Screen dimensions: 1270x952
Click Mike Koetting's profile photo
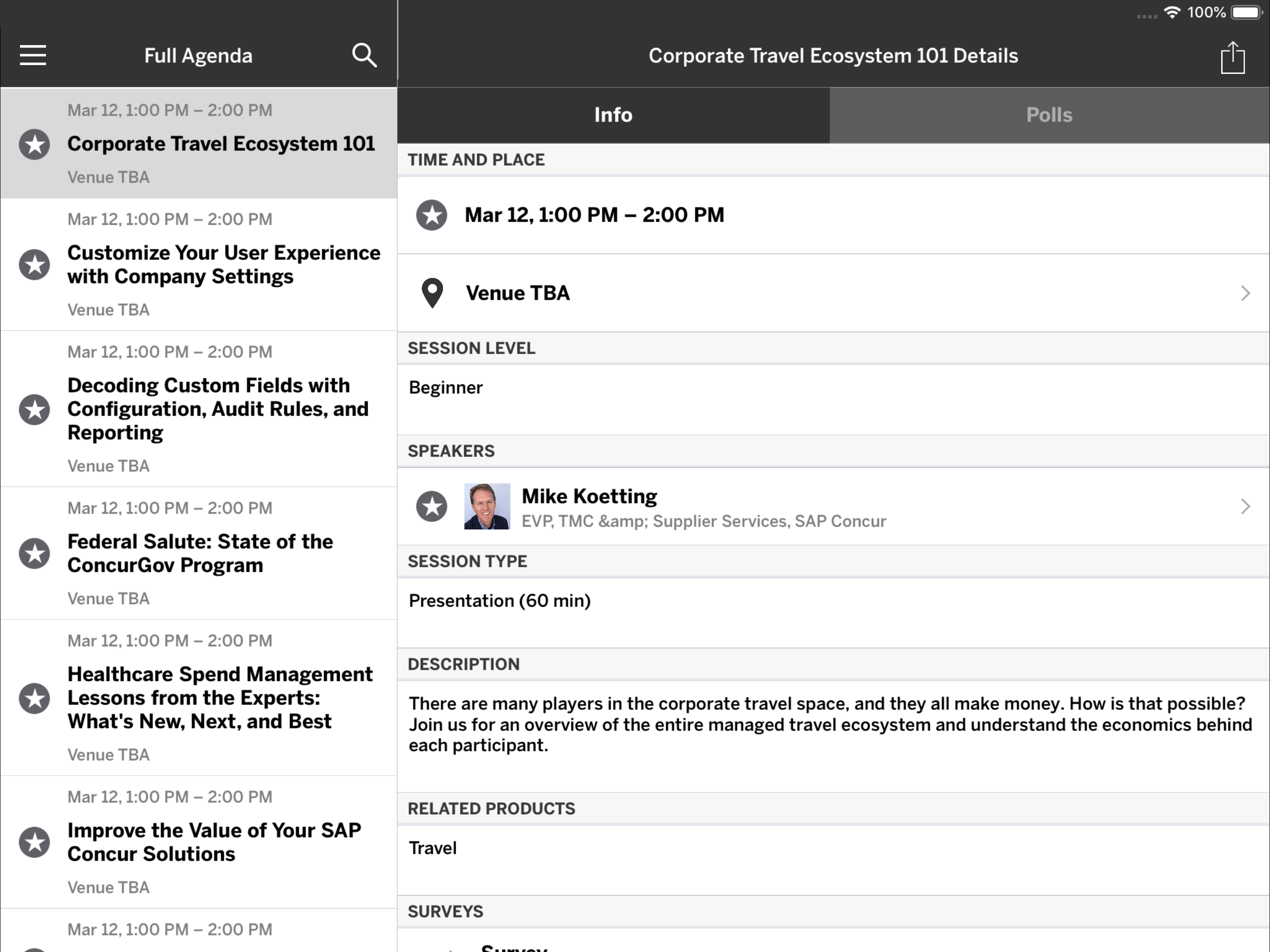(x=487, y=506)
